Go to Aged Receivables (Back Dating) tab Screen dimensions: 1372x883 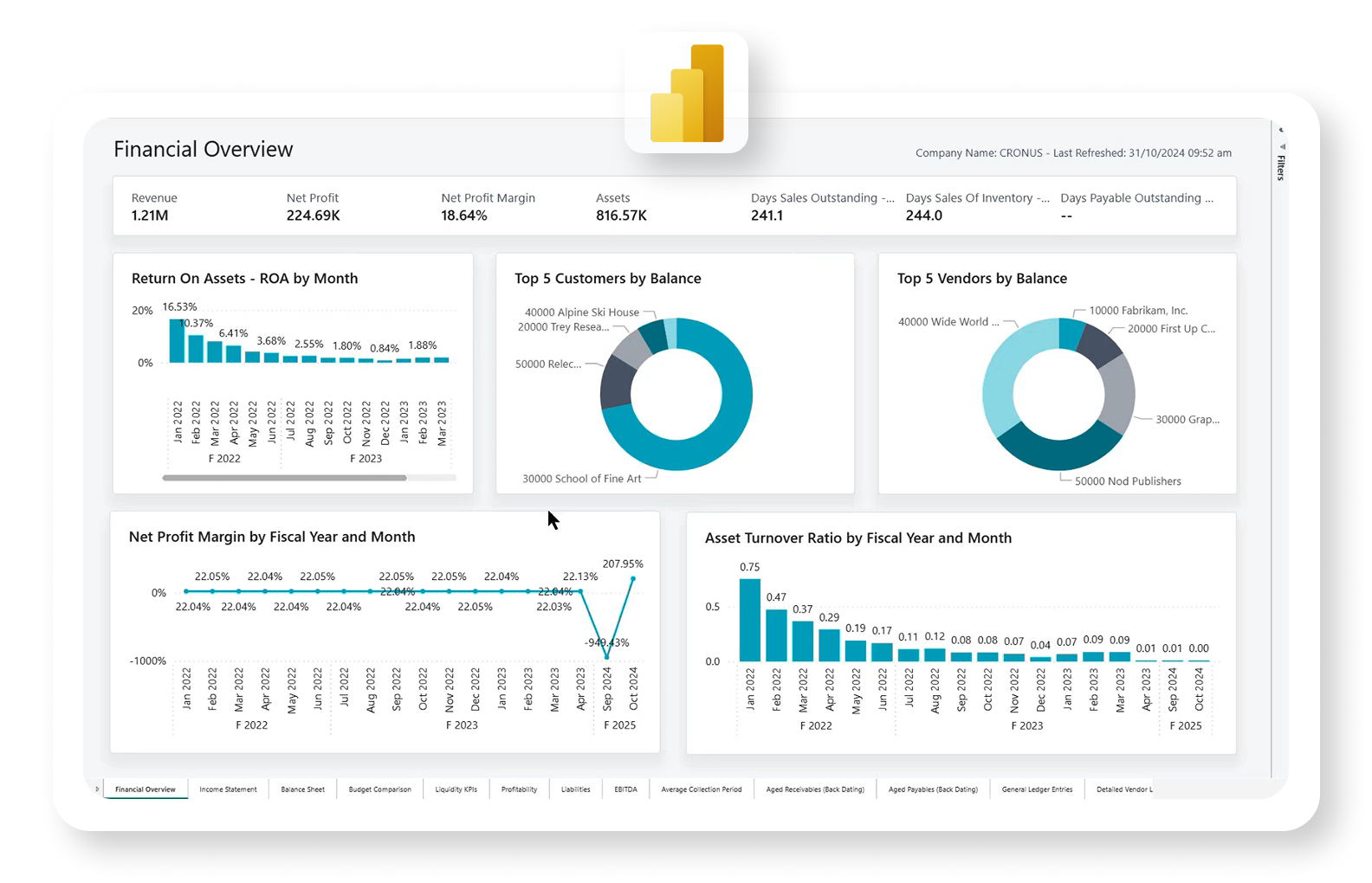(x=814, y=790)
